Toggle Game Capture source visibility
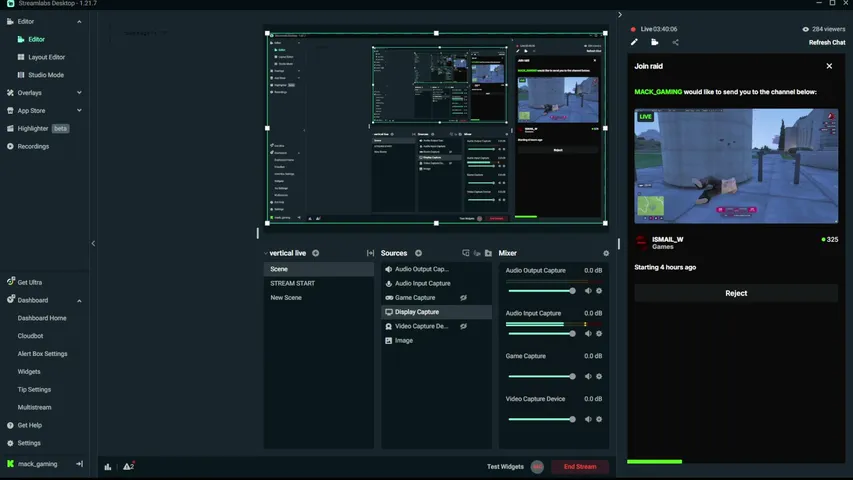Viewport: 853px width, 480px height. pyautogui.click(x=463, y=298)
